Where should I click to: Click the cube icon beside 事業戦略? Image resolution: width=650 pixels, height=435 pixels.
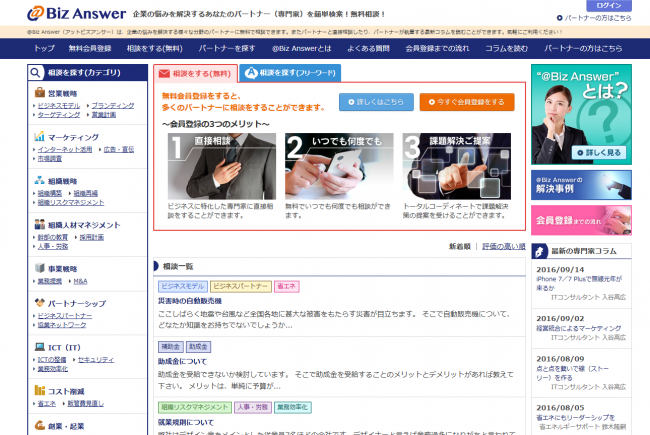click(39, 268)
